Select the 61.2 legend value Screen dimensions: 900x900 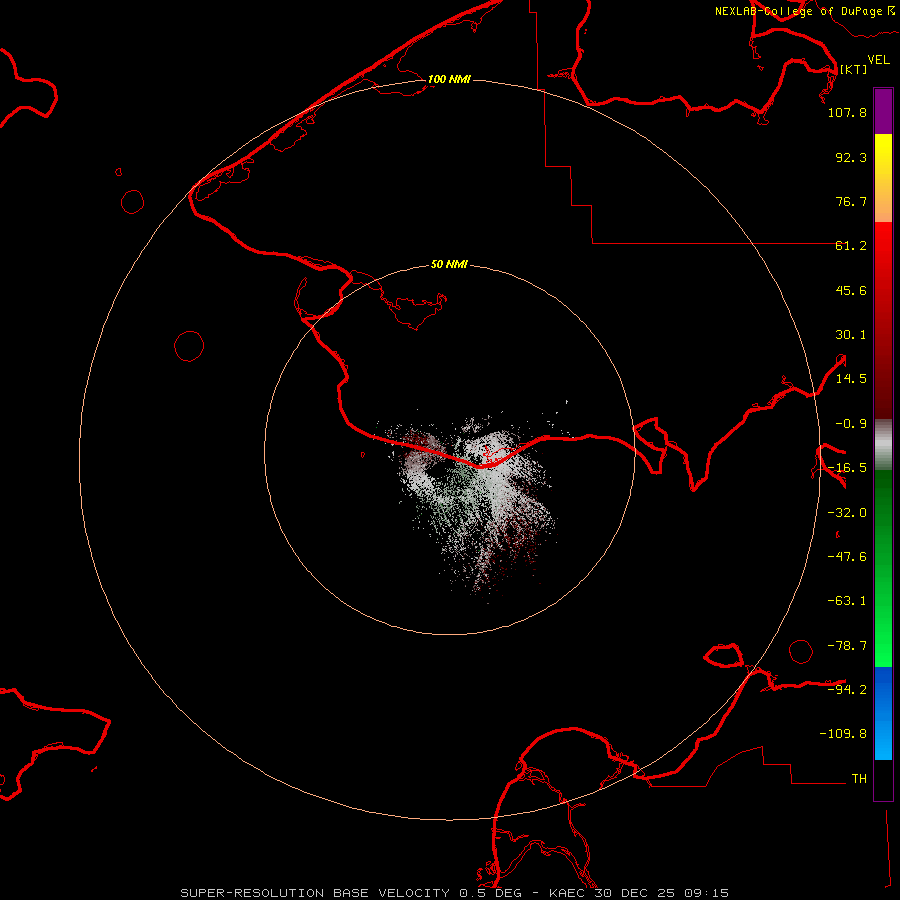tap(851, 246)
